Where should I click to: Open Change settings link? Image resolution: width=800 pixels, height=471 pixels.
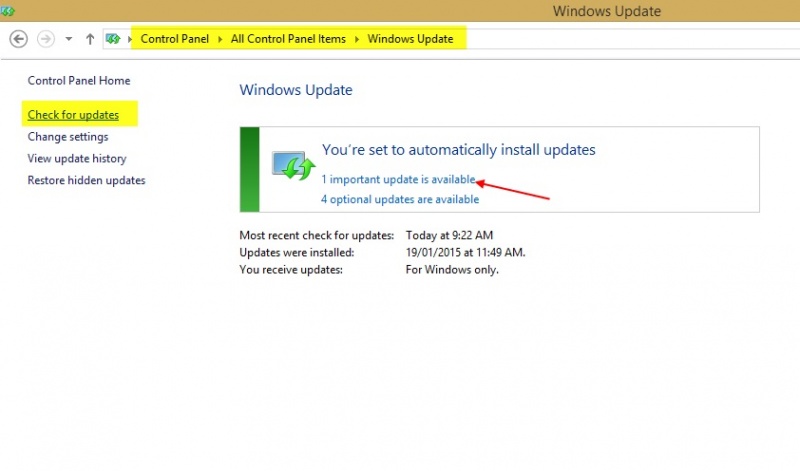coord(68,137)
